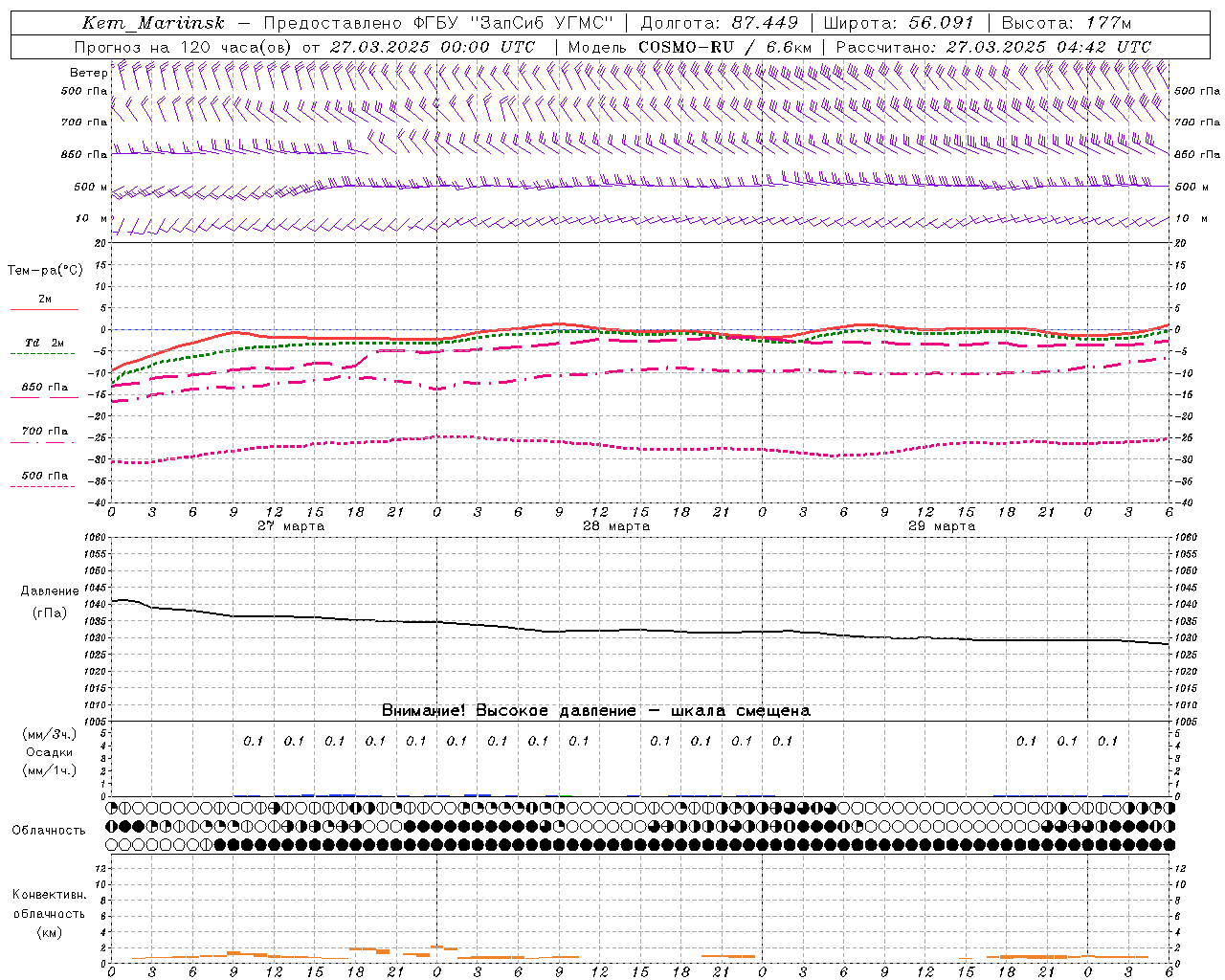Click the 'Высота: 177м' elevation text
Image resolution: width=1225 pixels, height=980 pixels.
tap(1066, 23)
